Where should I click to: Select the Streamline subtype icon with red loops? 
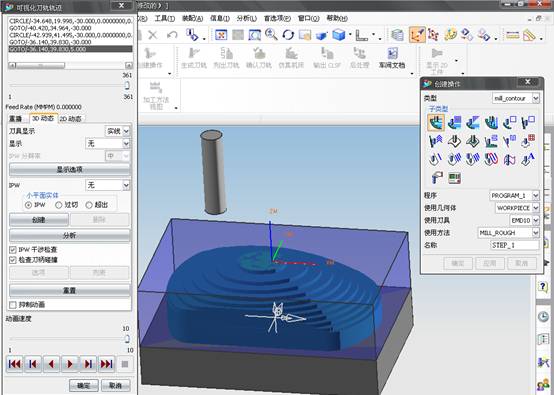click(x=491, y=159)
